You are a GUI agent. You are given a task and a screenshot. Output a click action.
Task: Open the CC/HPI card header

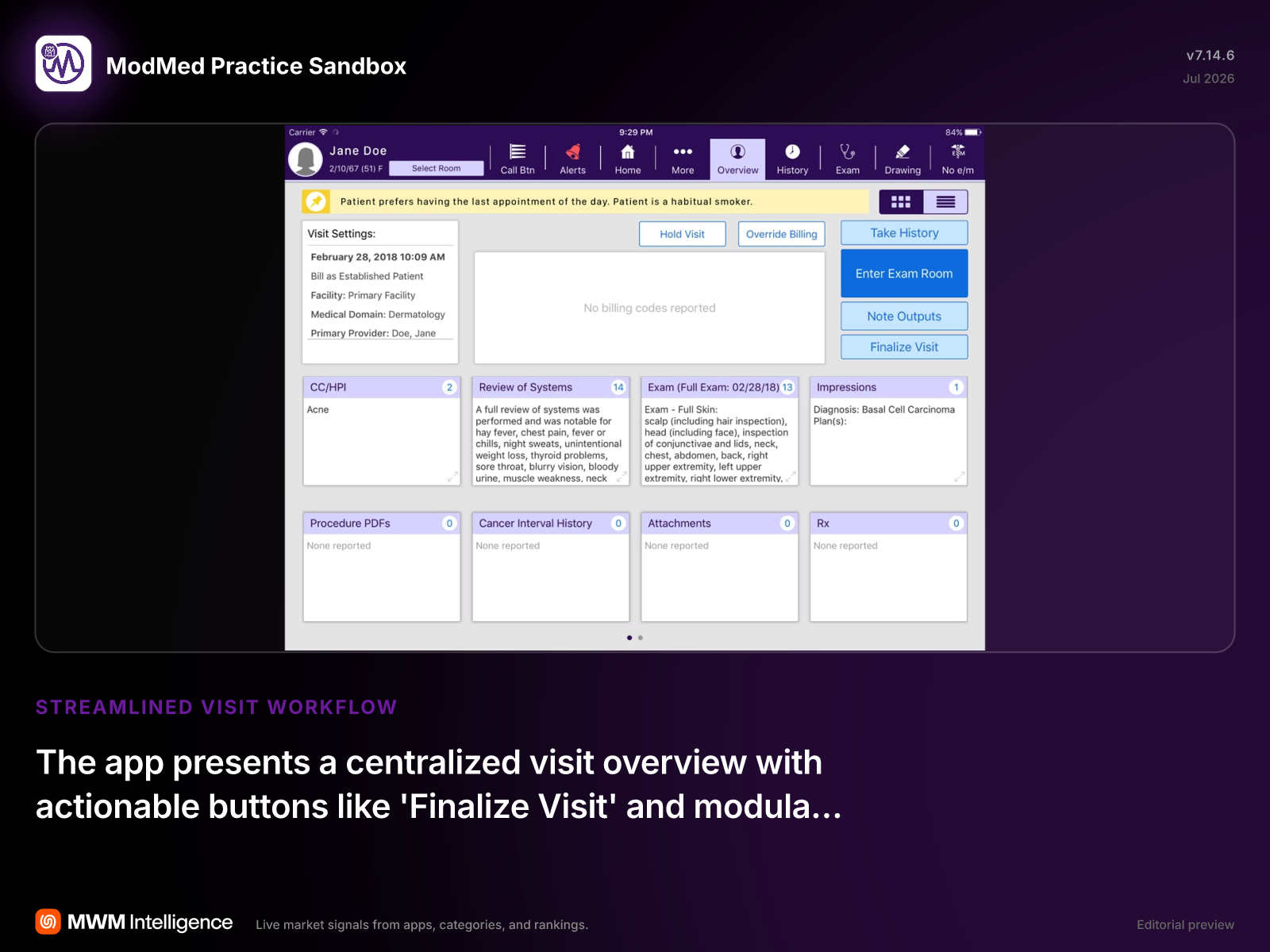coord(382,387)
